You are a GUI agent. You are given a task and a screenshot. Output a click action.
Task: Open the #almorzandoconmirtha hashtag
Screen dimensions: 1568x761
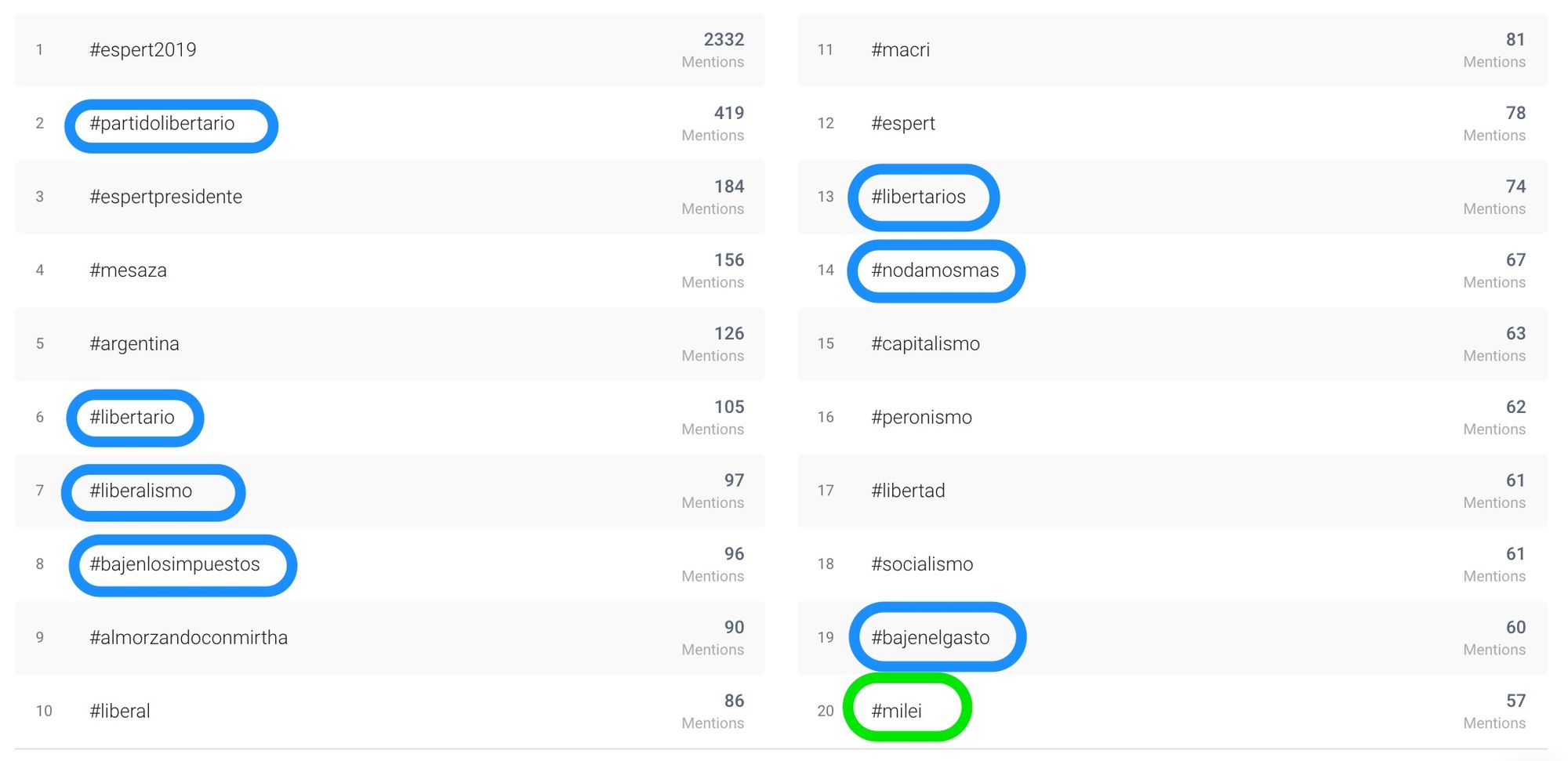188,638
